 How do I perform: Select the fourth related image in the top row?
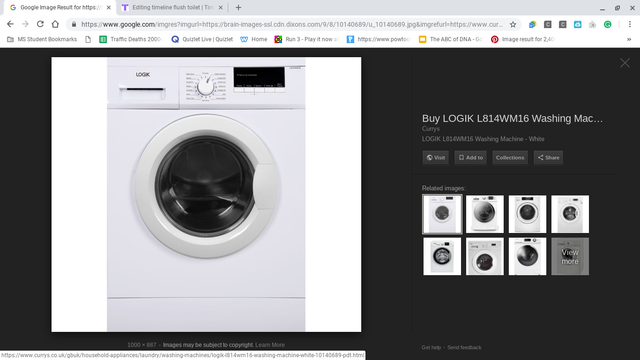click(570, 214)
